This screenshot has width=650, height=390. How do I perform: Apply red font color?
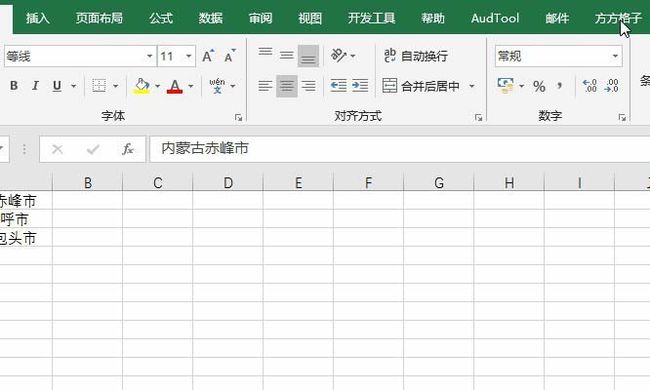(175, 86)
